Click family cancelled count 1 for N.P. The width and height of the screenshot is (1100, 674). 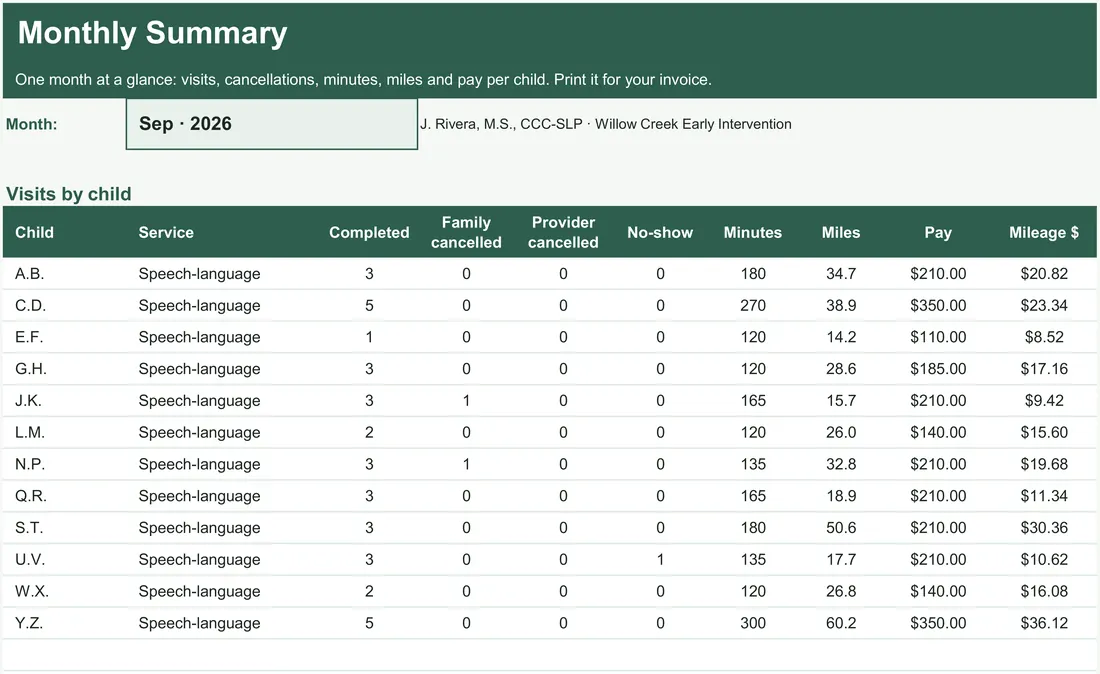tap(466, 464)
